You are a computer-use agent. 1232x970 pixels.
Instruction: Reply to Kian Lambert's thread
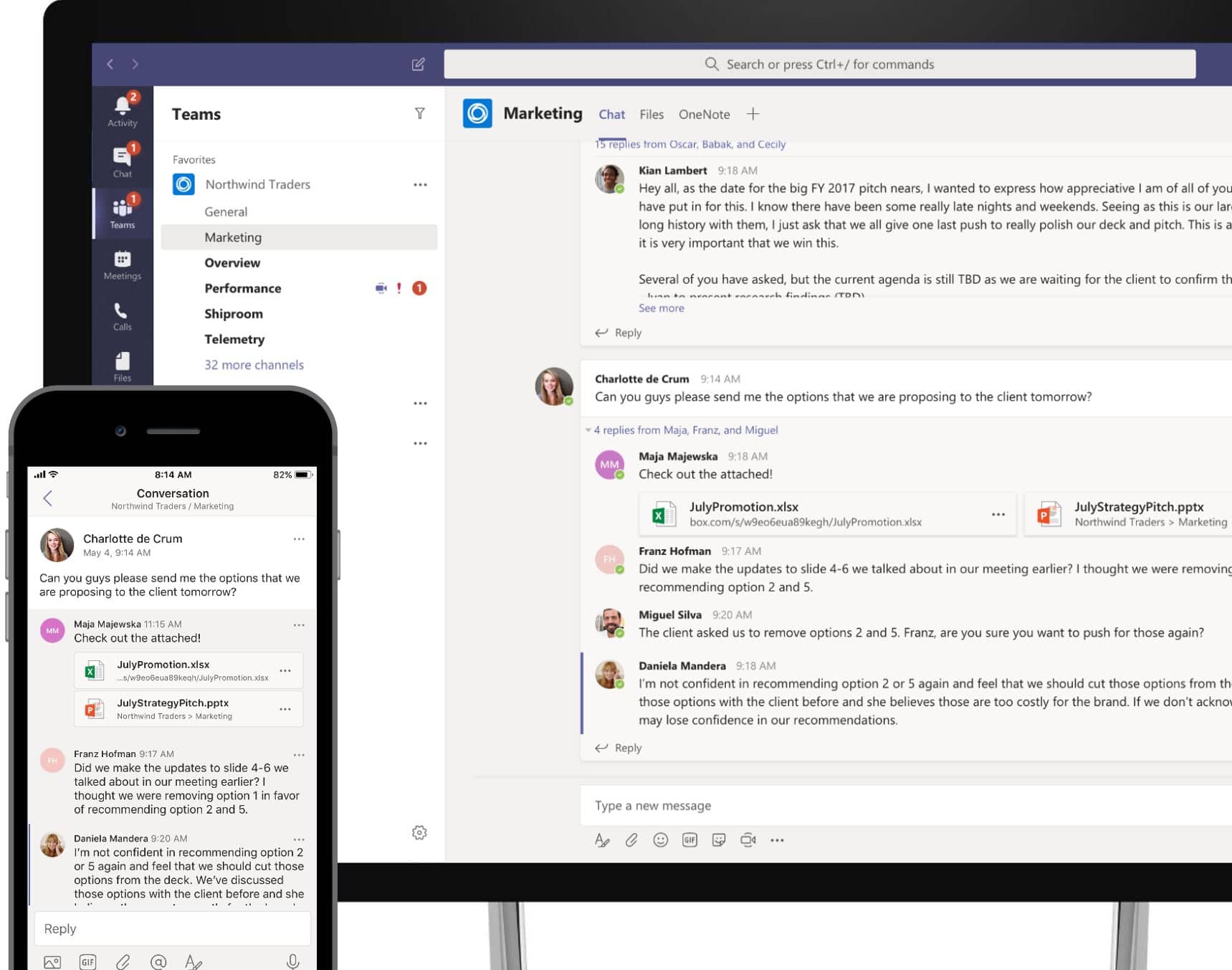[619, 333]
